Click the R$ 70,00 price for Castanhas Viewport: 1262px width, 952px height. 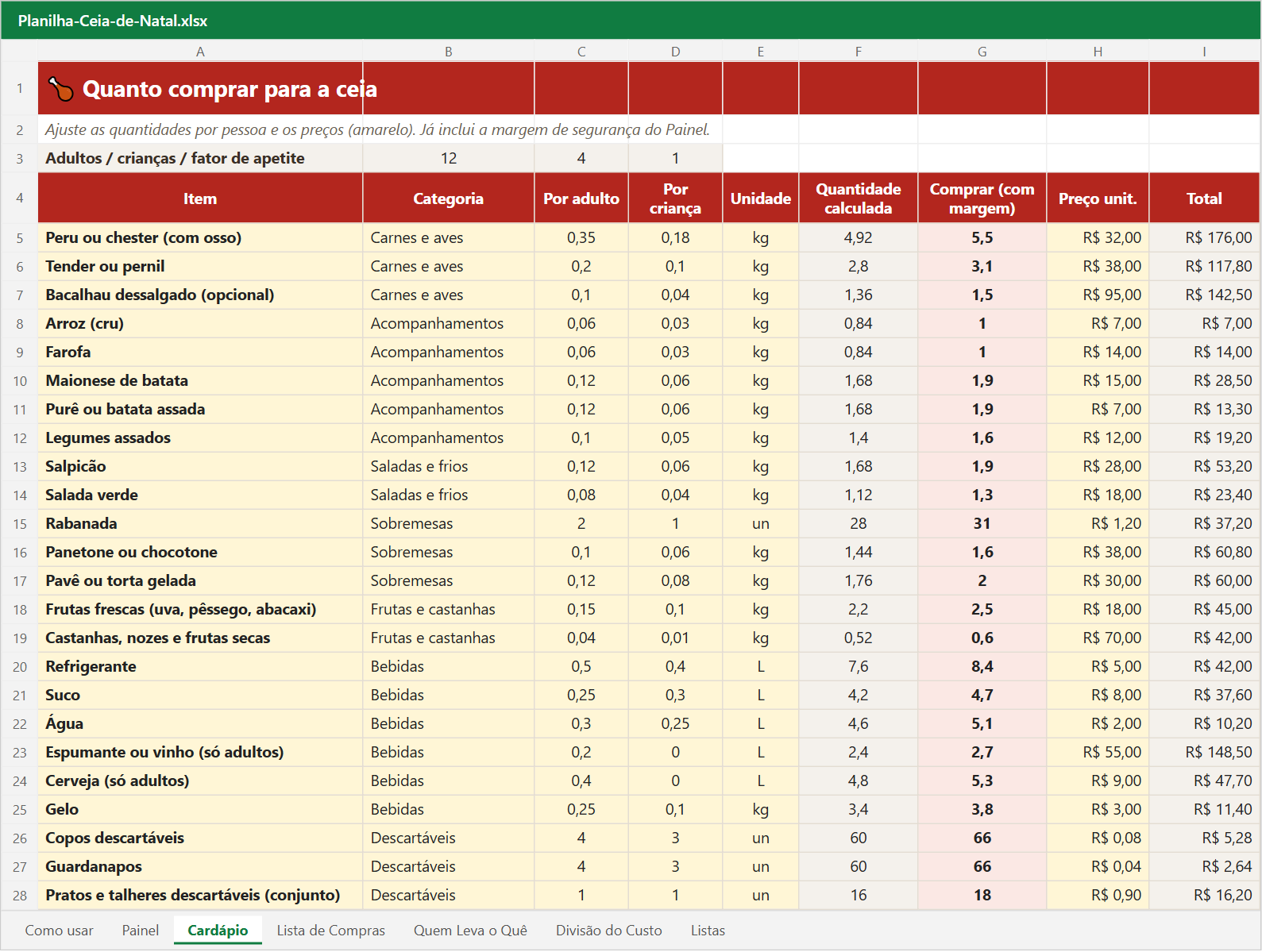click(1098, 638)
